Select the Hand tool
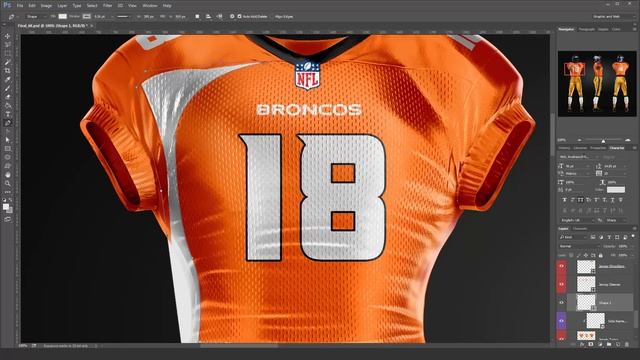 click(7, 175)
